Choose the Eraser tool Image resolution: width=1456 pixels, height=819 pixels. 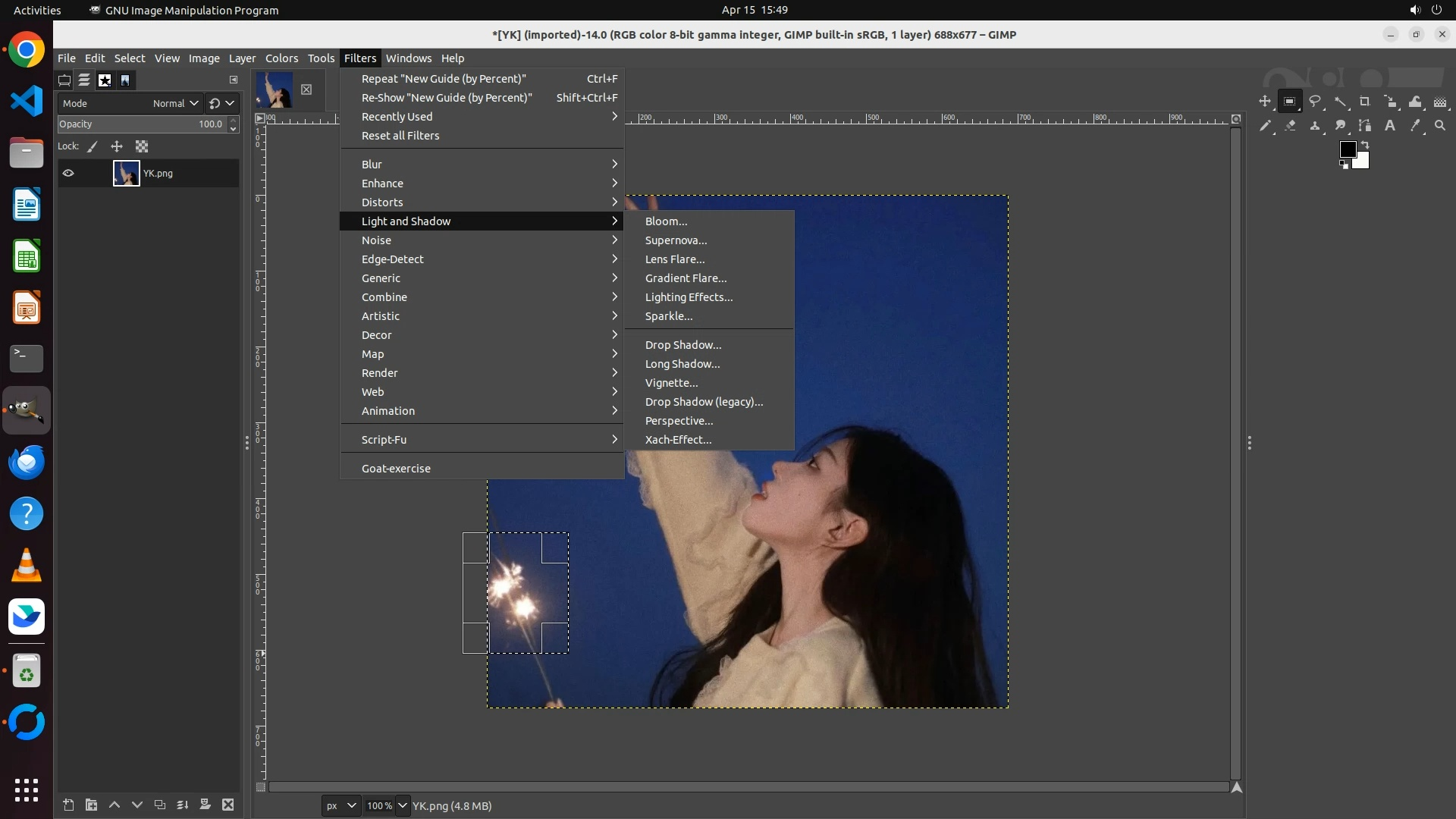tap(1290, 126)
